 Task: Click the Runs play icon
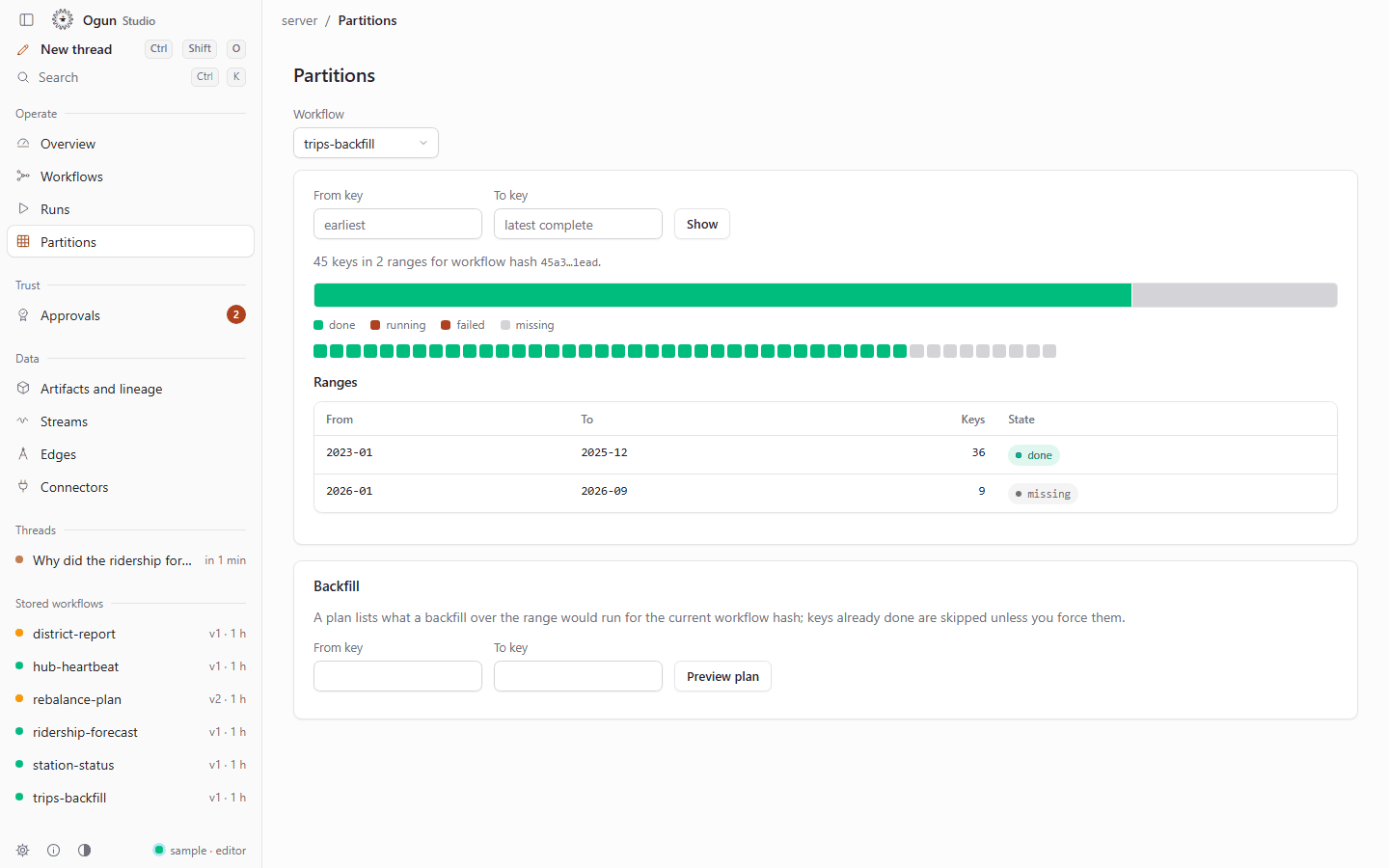tap(23, 209)
